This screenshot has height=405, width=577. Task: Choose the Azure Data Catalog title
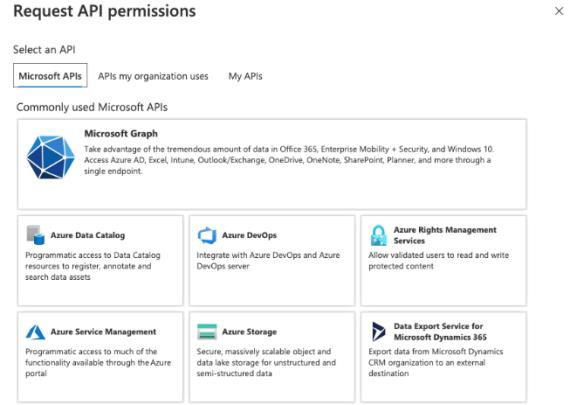pos(88,235)
